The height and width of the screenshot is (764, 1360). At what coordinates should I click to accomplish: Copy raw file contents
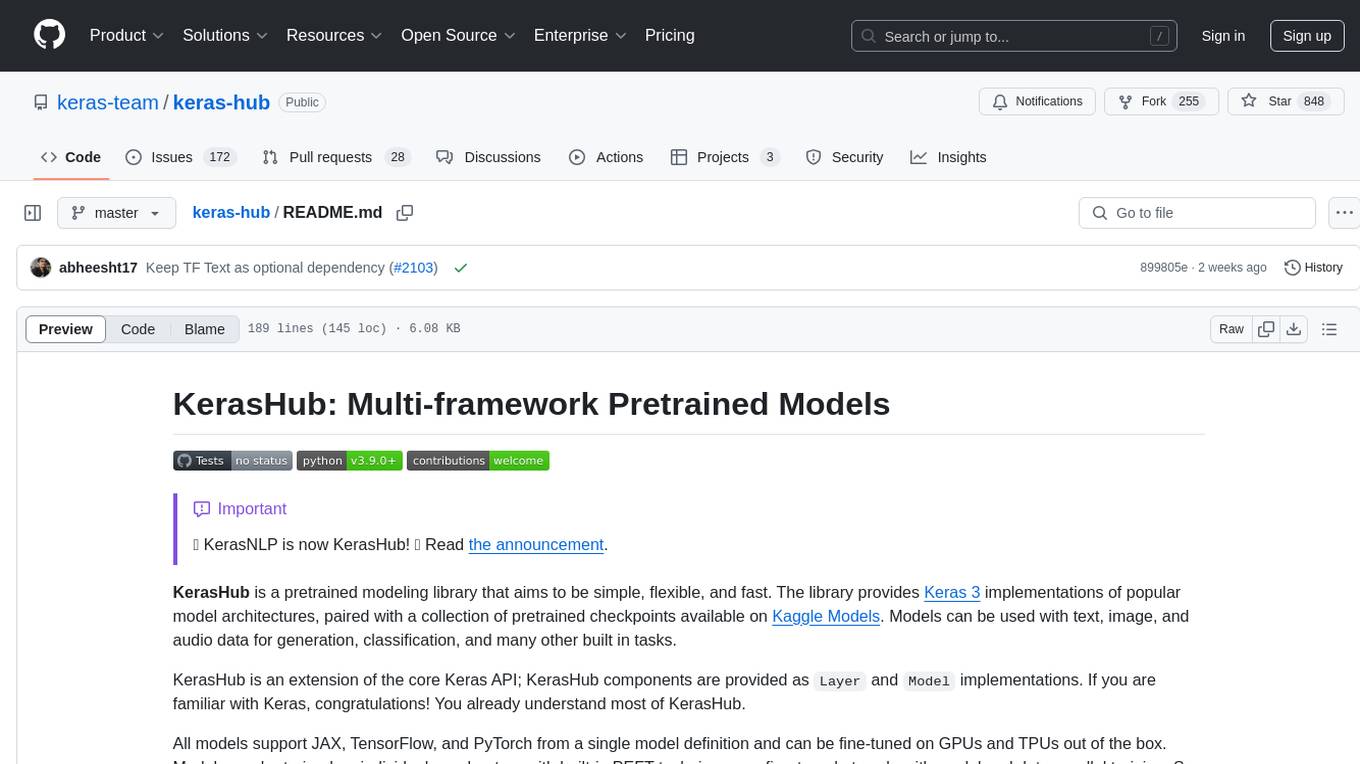point(1266,329)
